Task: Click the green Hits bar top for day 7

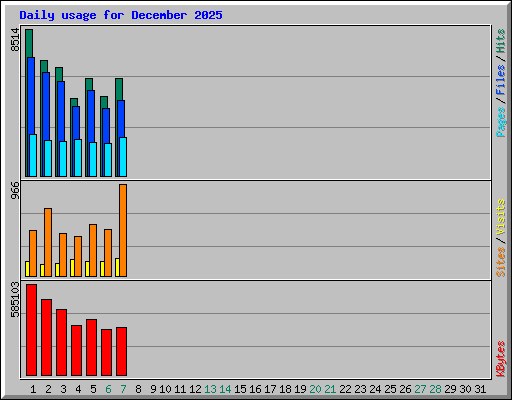Action: click(x=119, y=89)
